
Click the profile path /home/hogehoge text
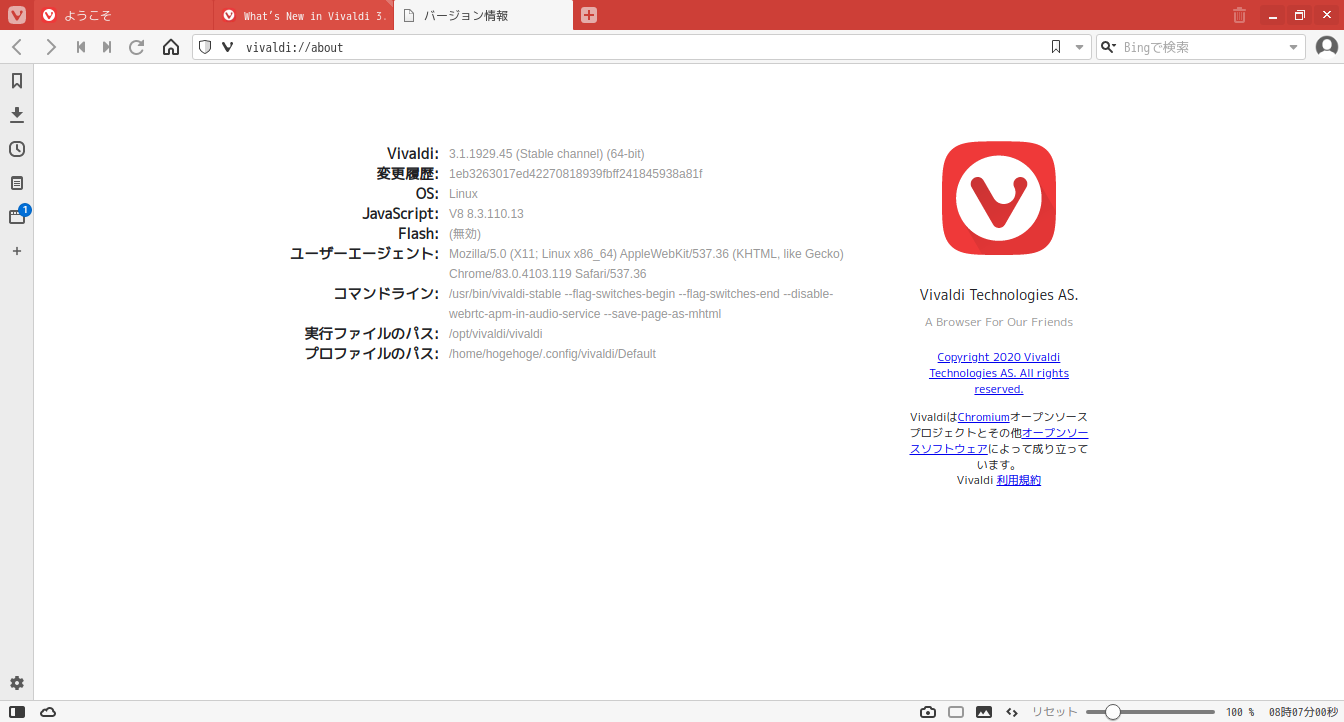click(552, 354)
